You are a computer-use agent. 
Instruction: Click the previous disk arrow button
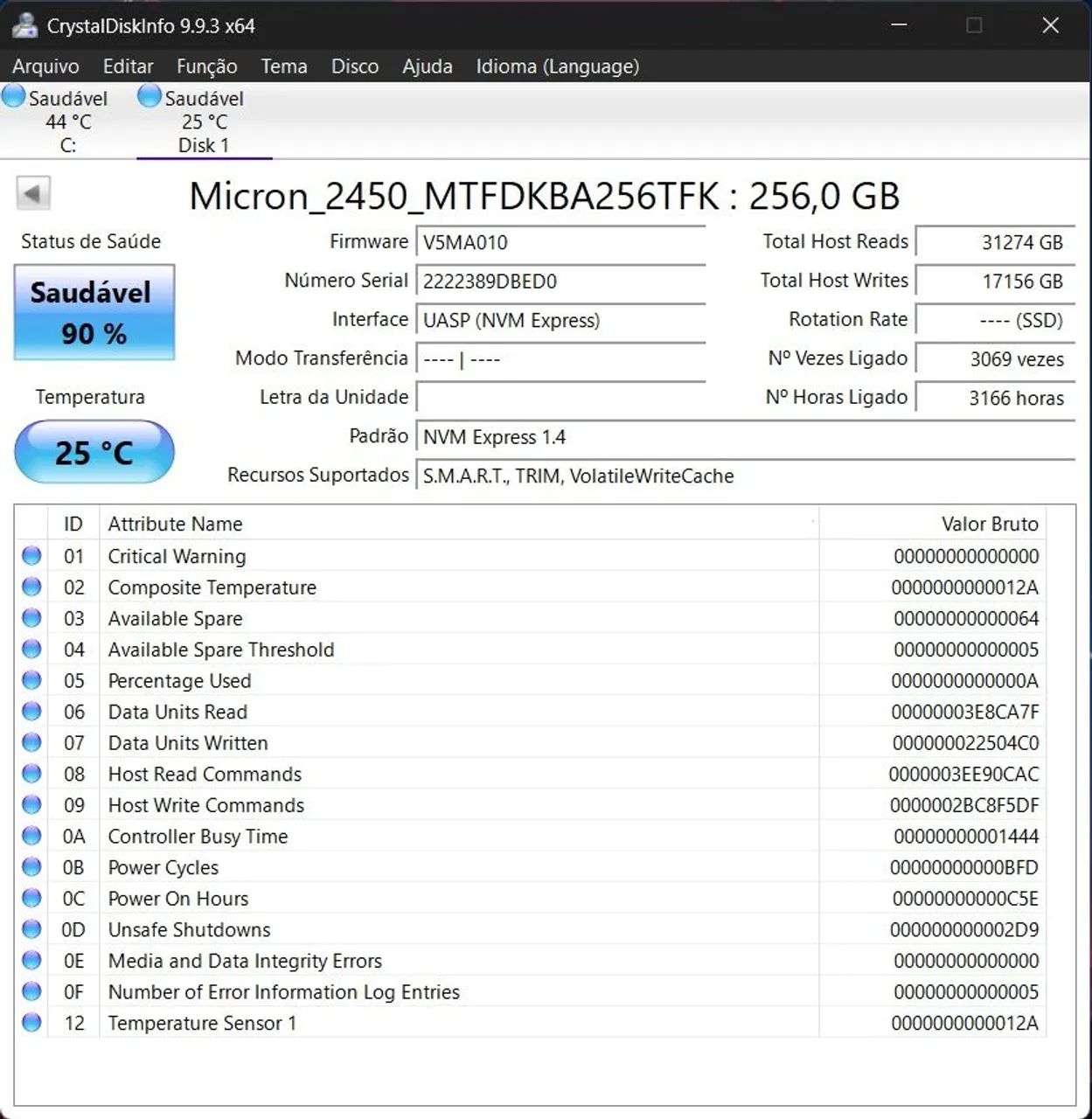pyautogui.click(x=33, y=193)
